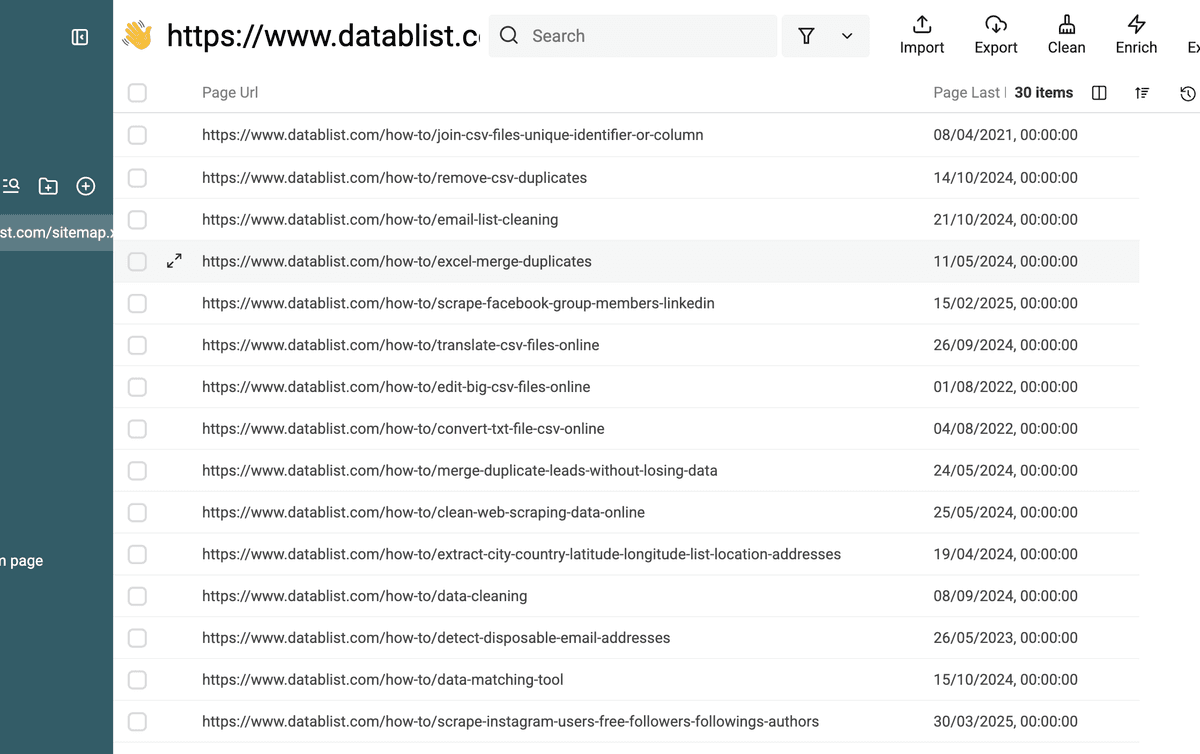Check the join-csv-files row checkbox
Screen dimensions: 1200x754
click(x=137, y=135)
